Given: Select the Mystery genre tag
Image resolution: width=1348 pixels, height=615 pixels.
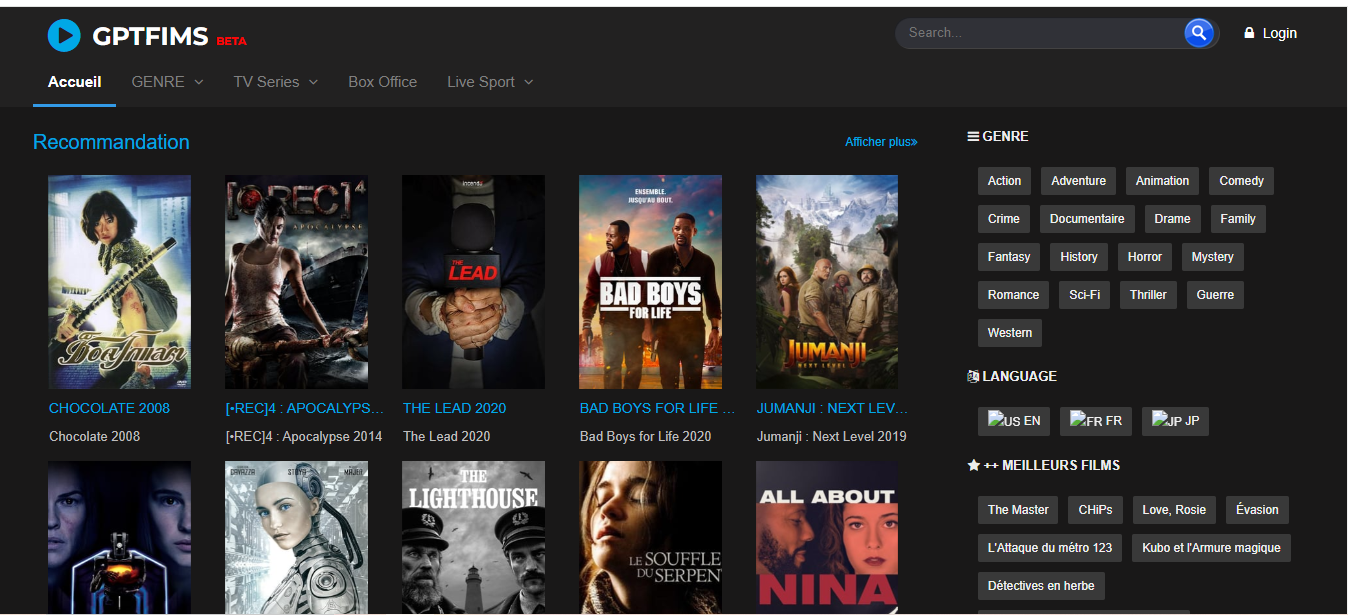Looking at the screenshot, I should 1213,257.
